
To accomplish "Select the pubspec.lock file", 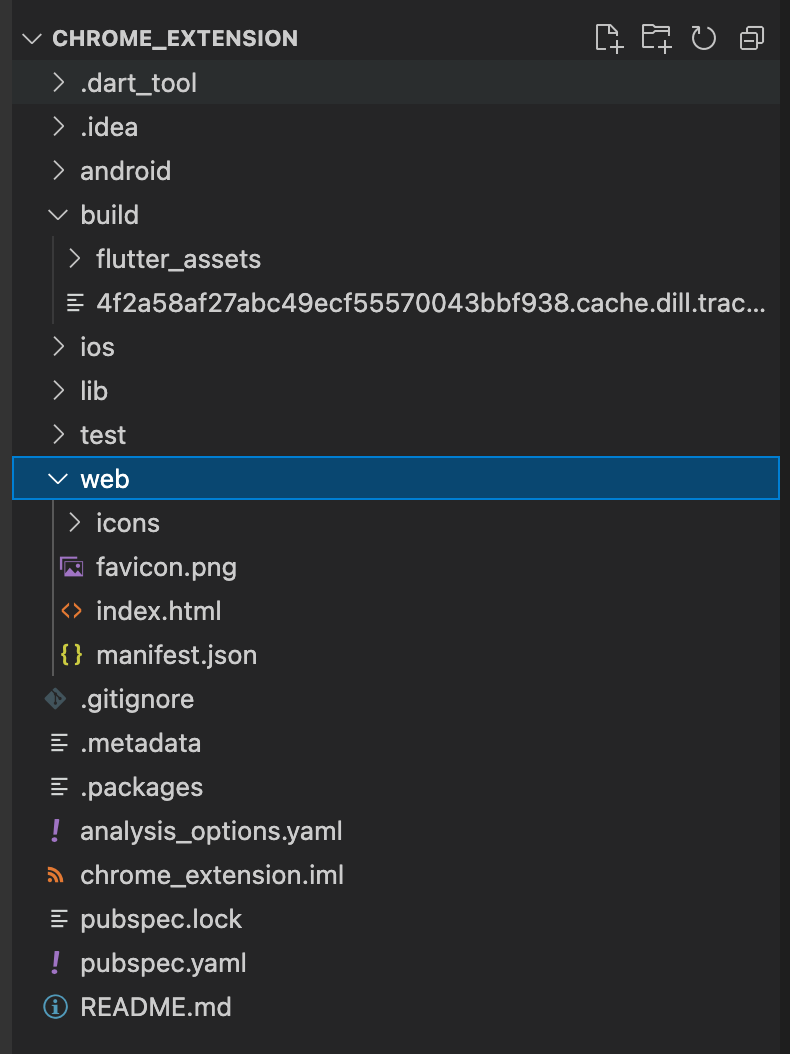I will (161, 919).
